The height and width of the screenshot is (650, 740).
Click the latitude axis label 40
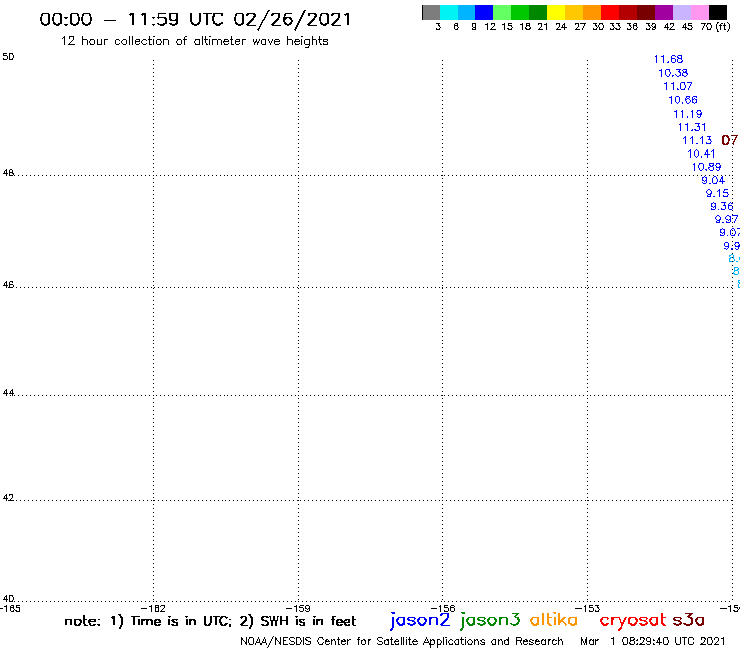(x=8, y=599)
